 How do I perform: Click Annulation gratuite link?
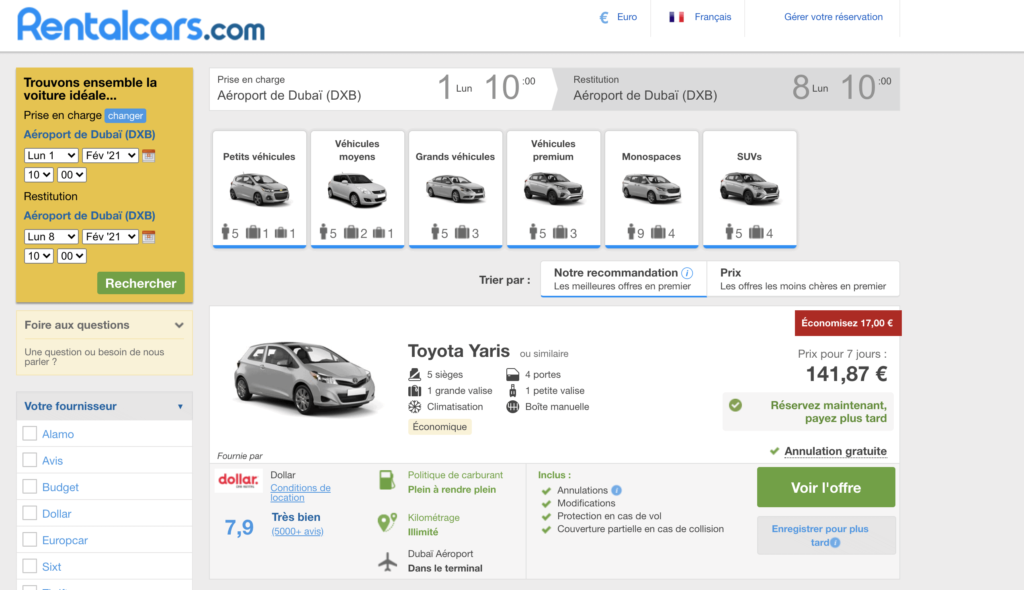point(835,451)
